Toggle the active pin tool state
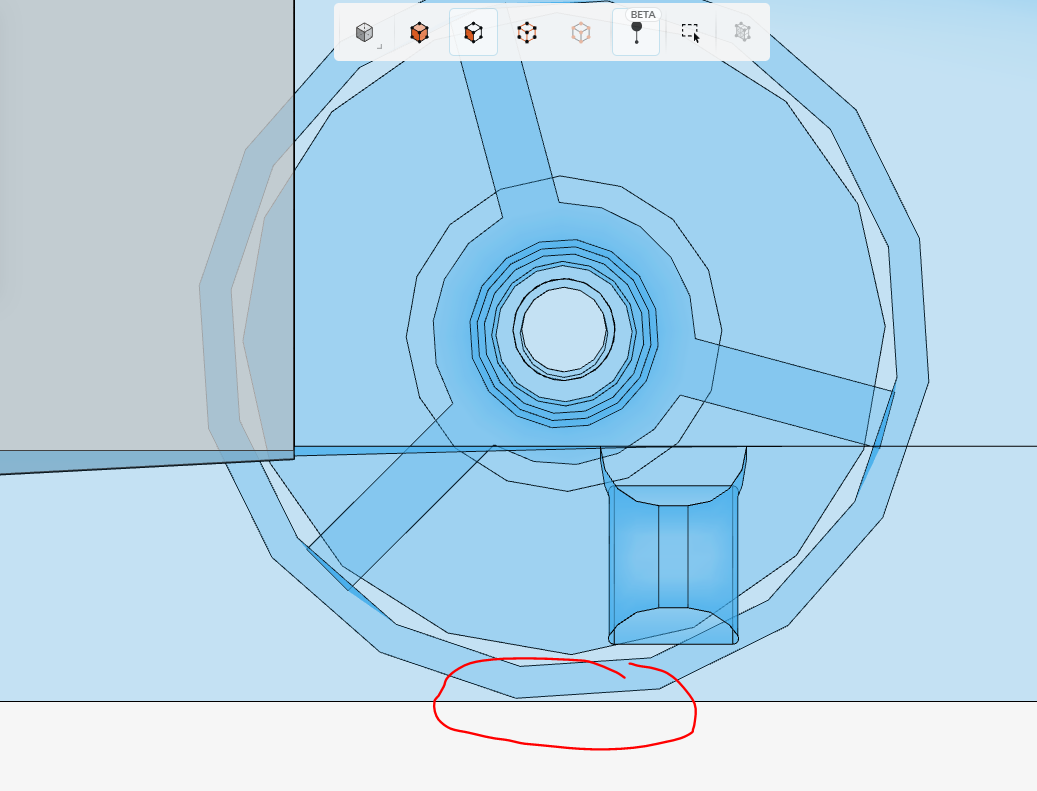The width and height of the screenshot is (1037, 791). [635, 35]
